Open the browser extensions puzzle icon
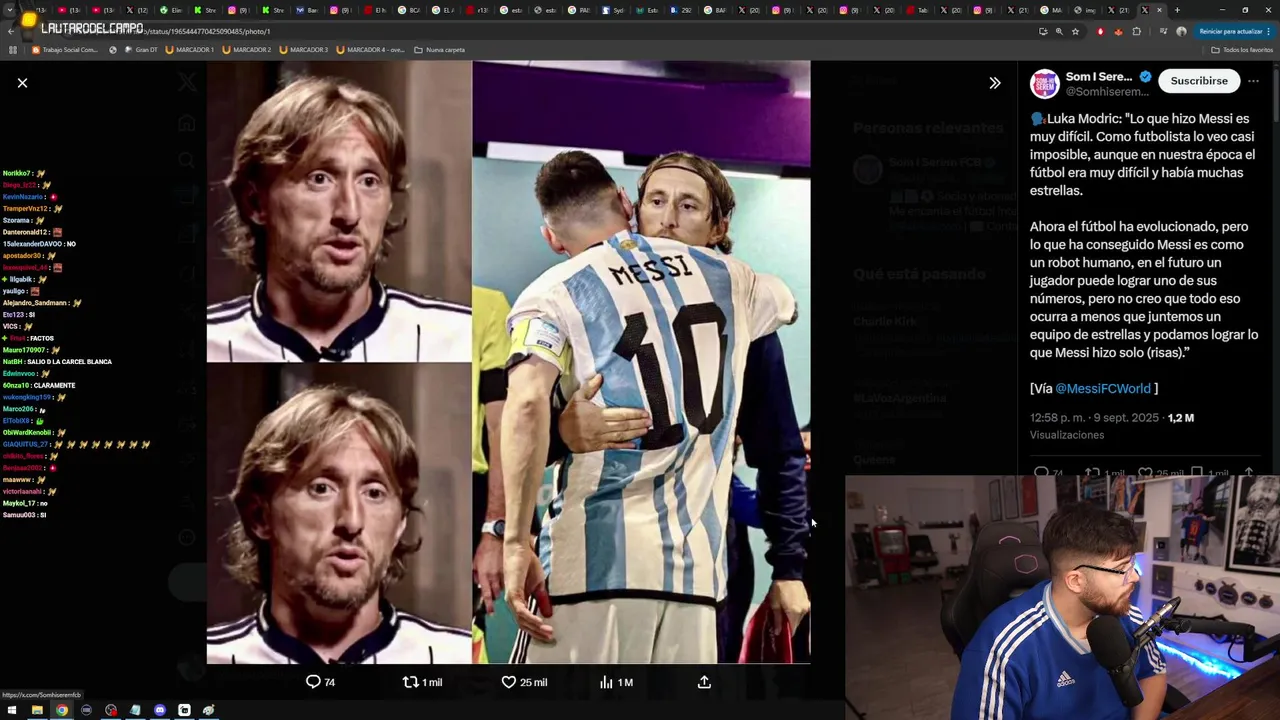 (1136, 31)
